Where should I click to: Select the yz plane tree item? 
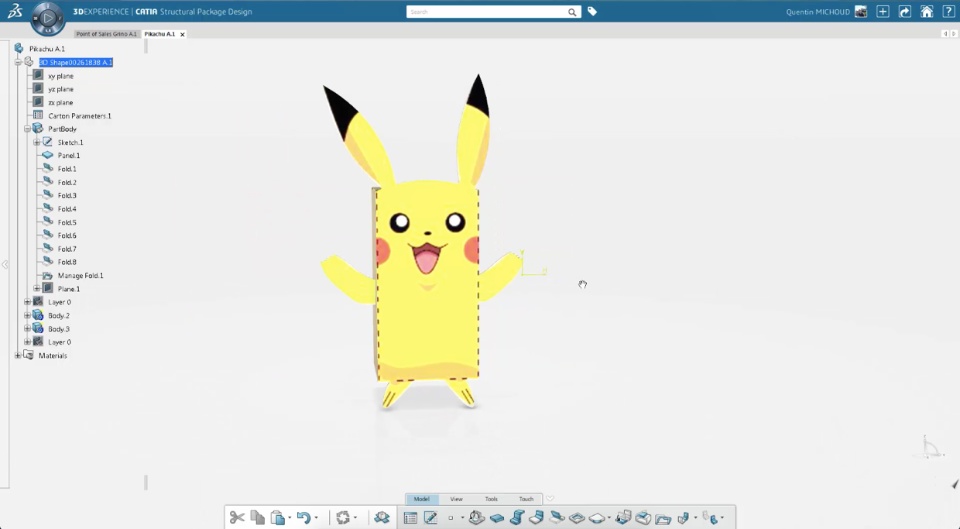[61, 89]
